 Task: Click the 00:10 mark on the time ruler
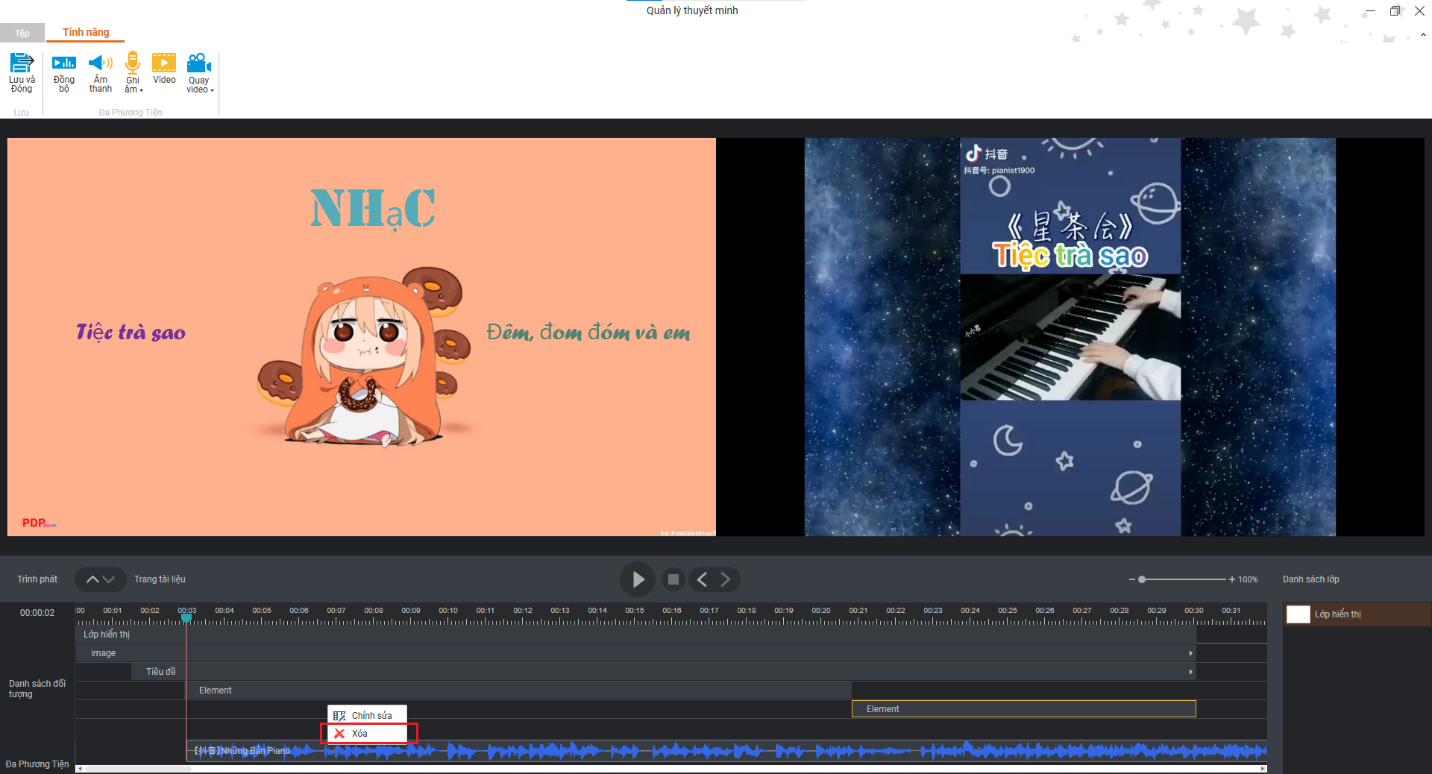(x=448, y=610)
